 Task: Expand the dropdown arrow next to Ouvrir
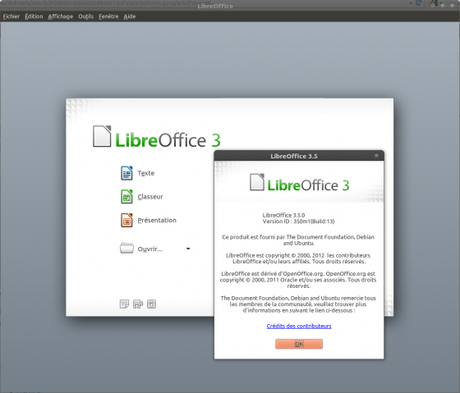point(188,249)
